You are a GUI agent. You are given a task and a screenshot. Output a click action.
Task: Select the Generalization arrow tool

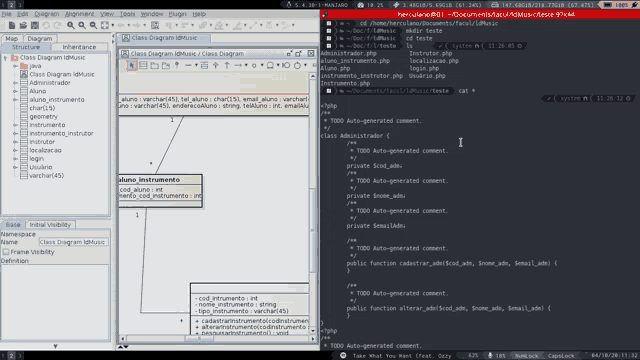pyautogui.click(x=216, y=65)
